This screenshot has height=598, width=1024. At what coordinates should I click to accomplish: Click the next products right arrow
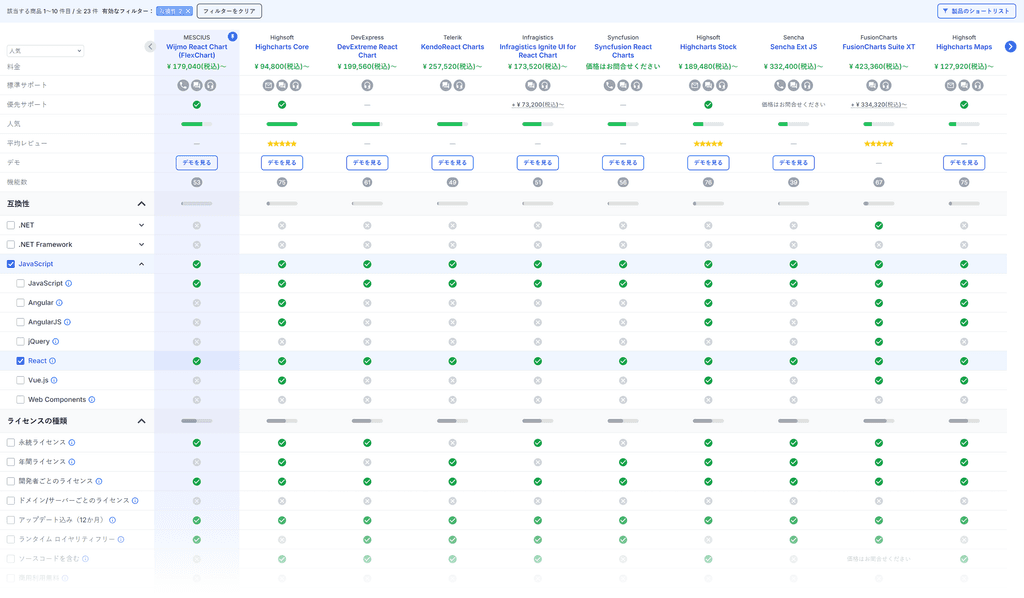pyautogui.click(x=1010, y=46)
